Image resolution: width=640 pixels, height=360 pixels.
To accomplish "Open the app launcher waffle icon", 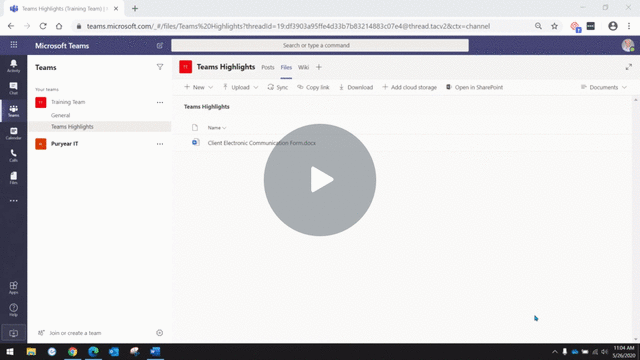I will [13, 45].
